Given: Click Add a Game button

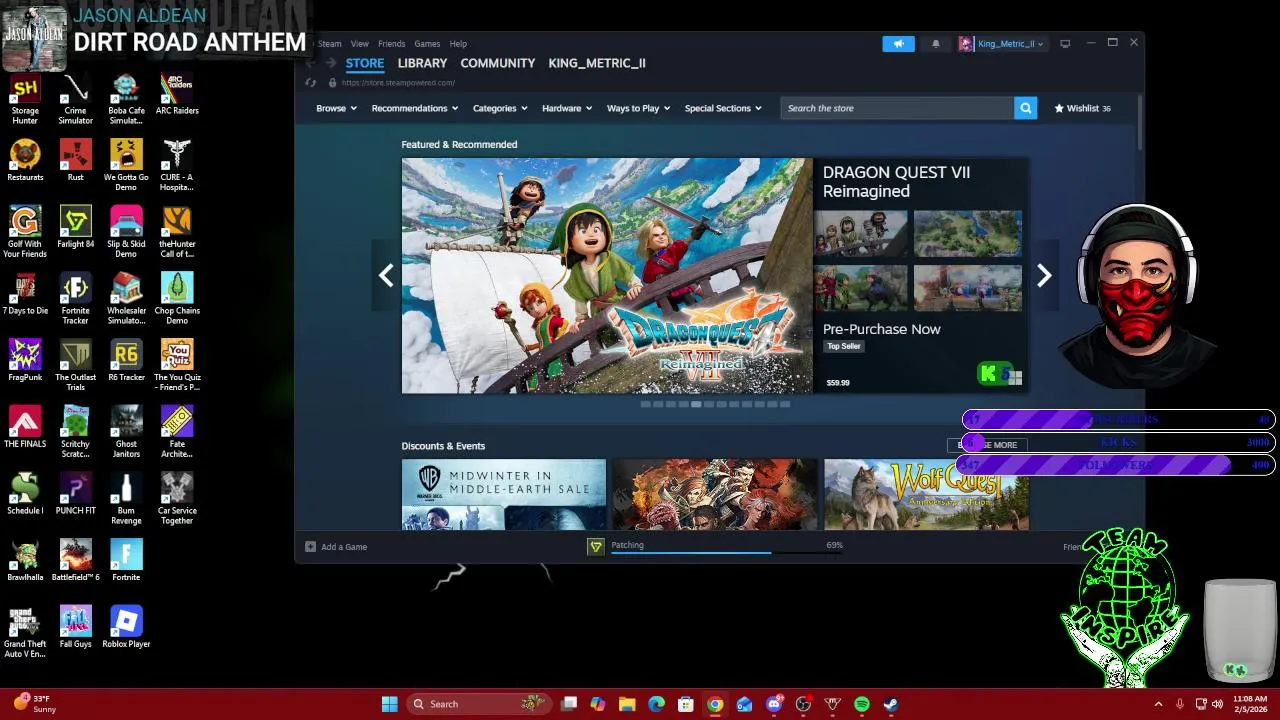Looking at the screenshot, I should [336, 547].
